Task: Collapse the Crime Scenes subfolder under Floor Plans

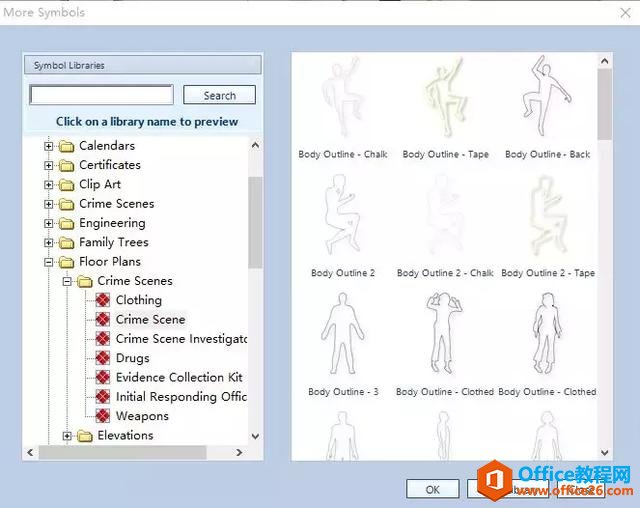Action: (x=67, y=281)
